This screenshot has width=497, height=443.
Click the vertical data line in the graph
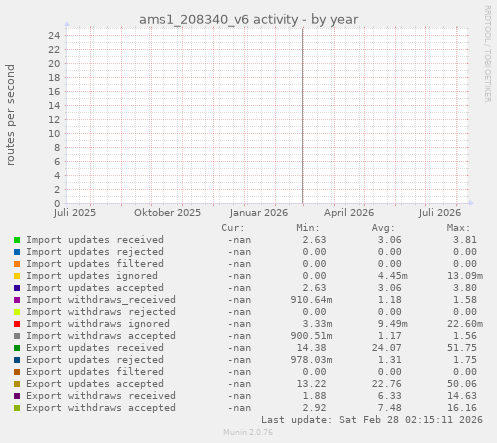(303, 116)
